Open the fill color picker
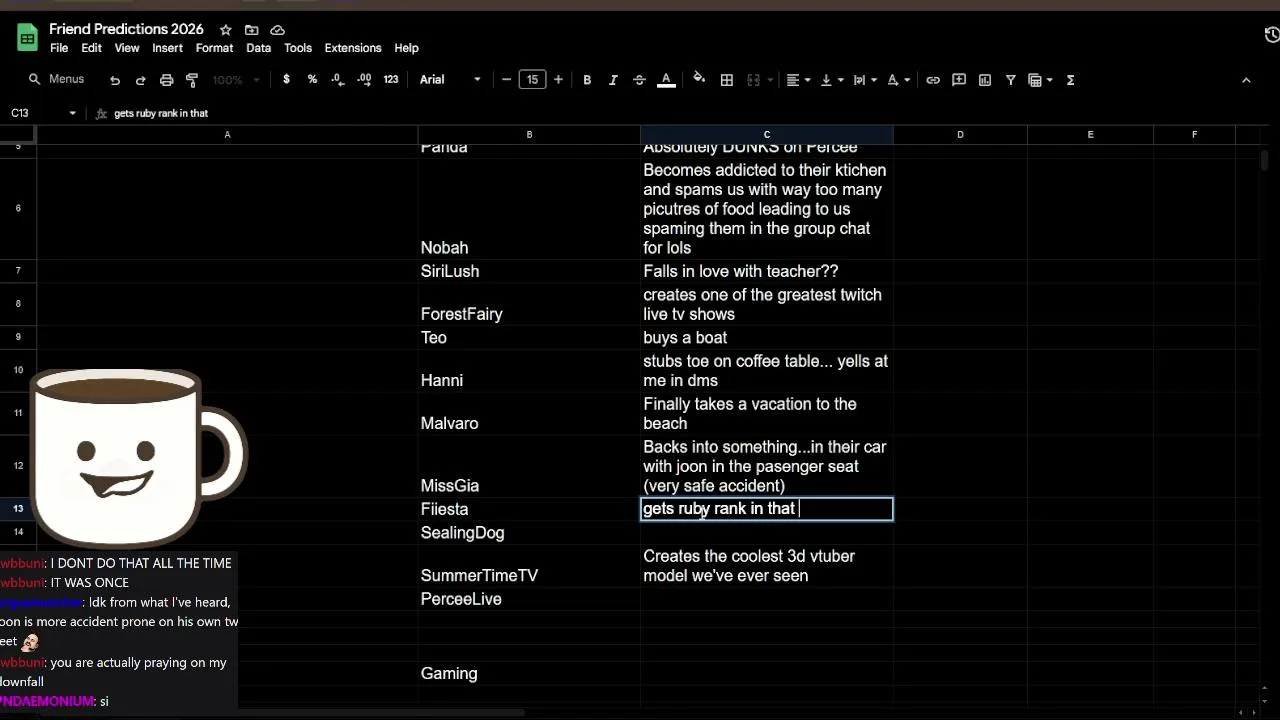This screenshot has height=720, width=1280. pyautogui.click(x=699, y=80)
